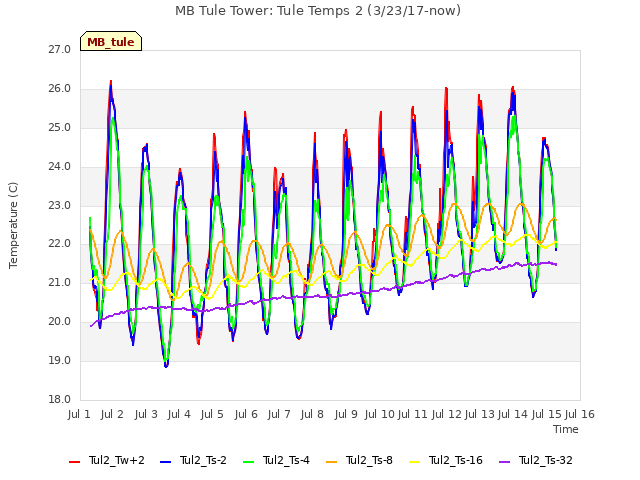
Task: Select the Tul2_Ts-4 legend entry
Action: click(276, 460)
